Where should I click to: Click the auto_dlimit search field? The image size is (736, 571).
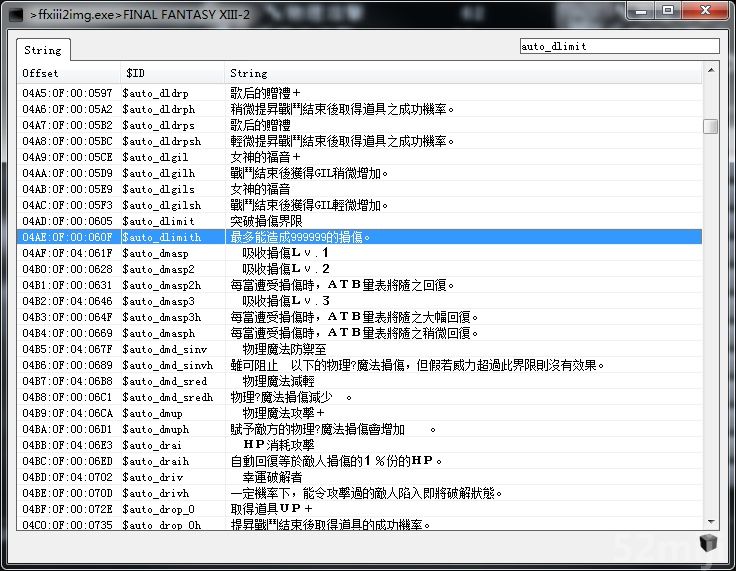(x=618, y=46)
